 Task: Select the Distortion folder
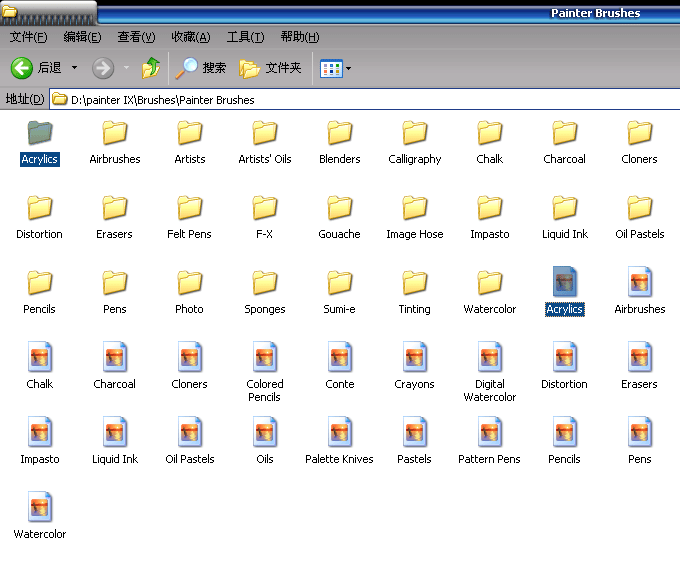pyautogui.click(x=39, y=218)
